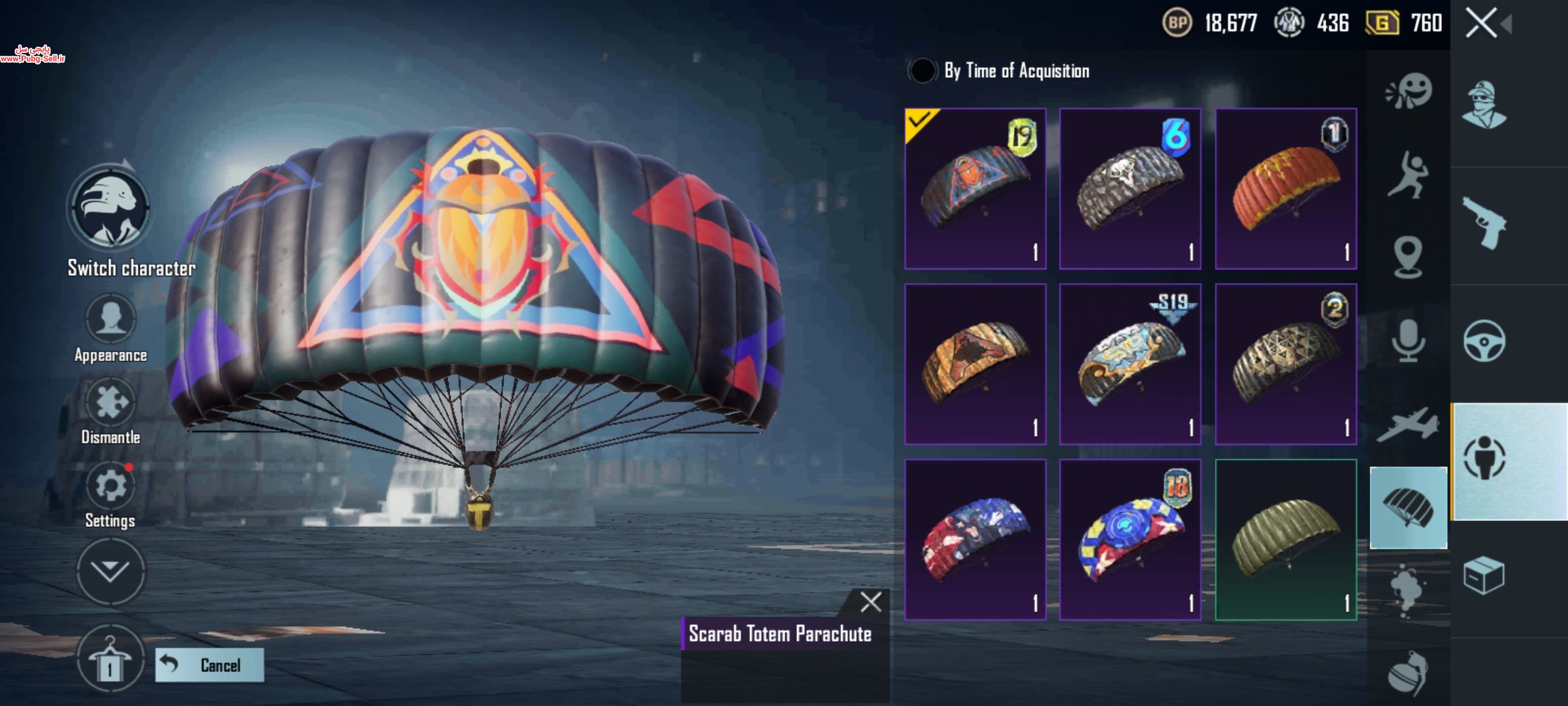The image size is (1568, 706).
Task: Select the S19 season parachute
Action: pyautogui.click(x=1130, y=364)
